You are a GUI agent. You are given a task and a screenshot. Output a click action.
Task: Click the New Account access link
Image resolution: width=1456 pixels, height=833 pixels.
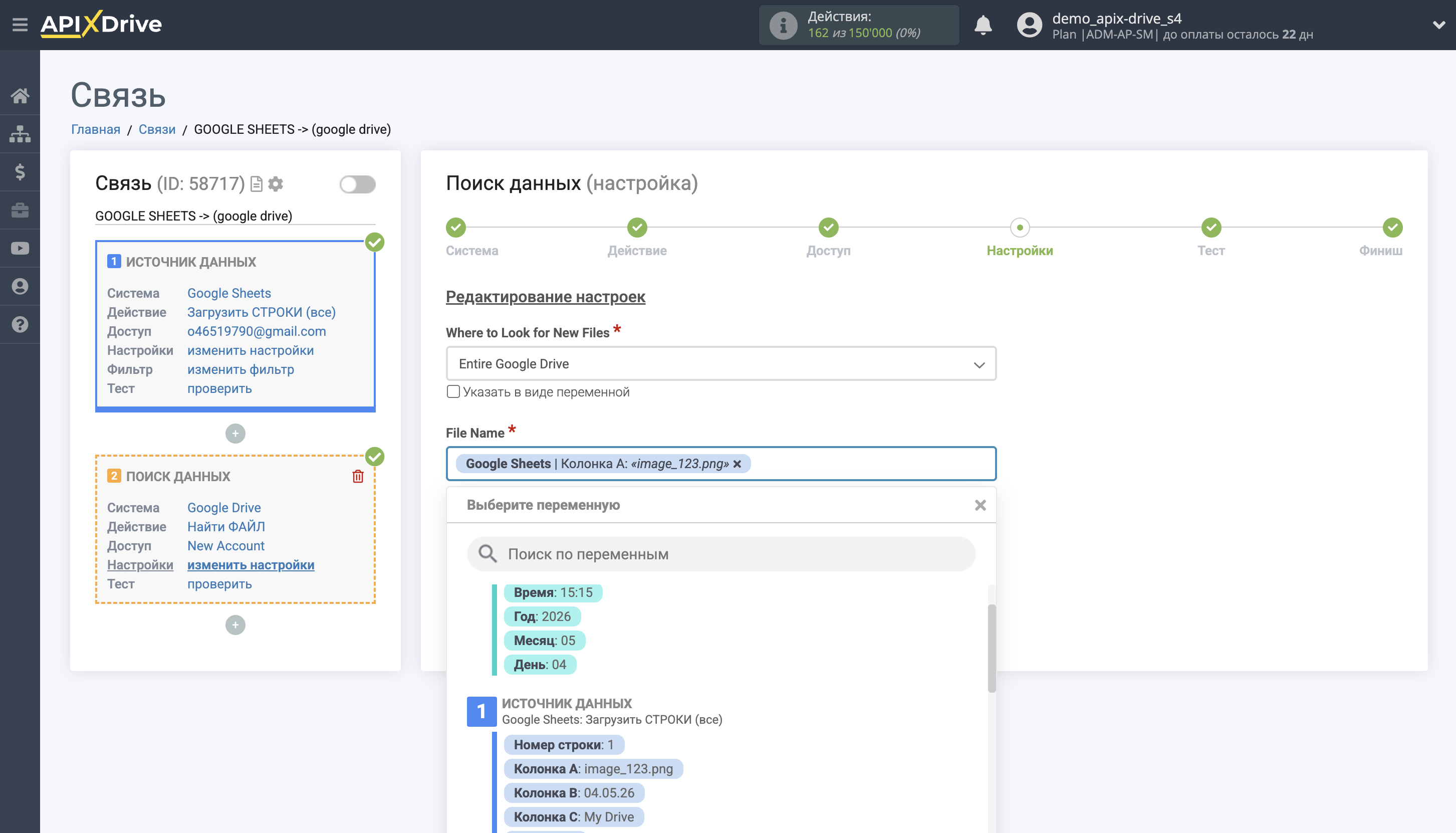click(226, 546)
